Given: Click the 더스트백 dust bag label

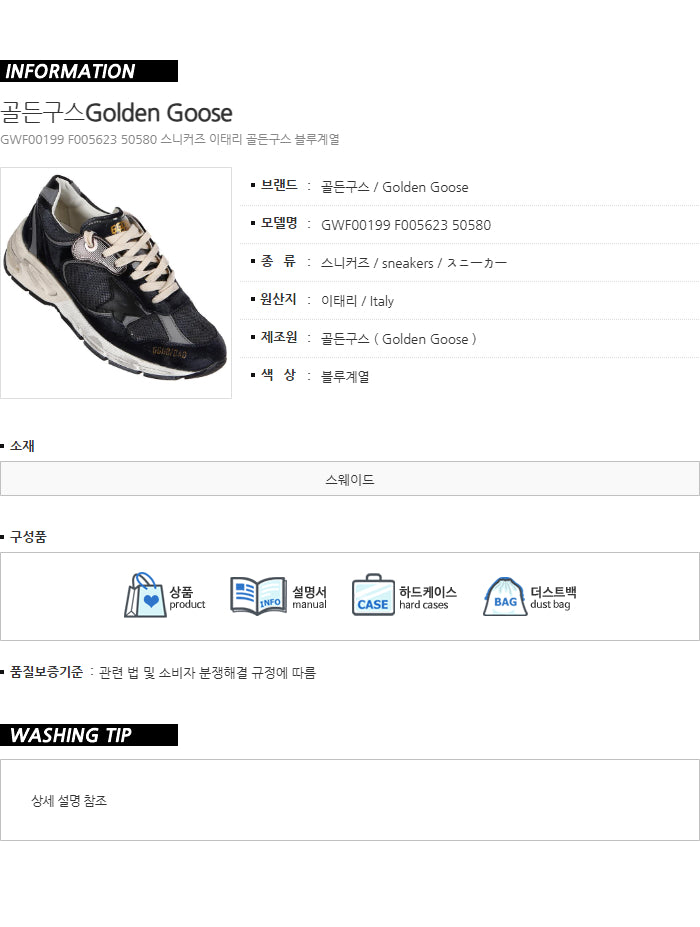Looking at the screenshot, I should coord(553,597).
